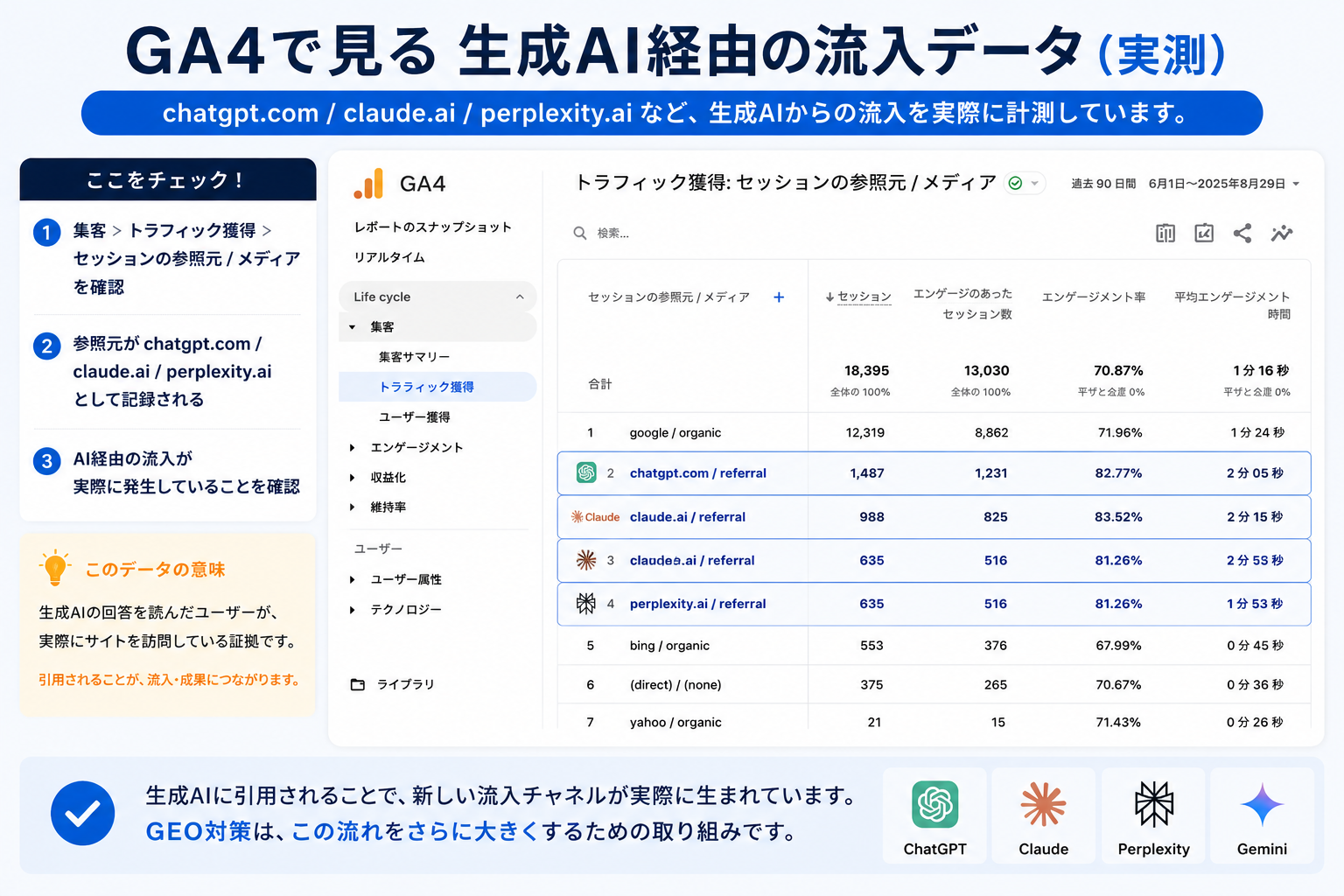Sort by 平均エンゲージメント時間 column header

pos(1232,305)
